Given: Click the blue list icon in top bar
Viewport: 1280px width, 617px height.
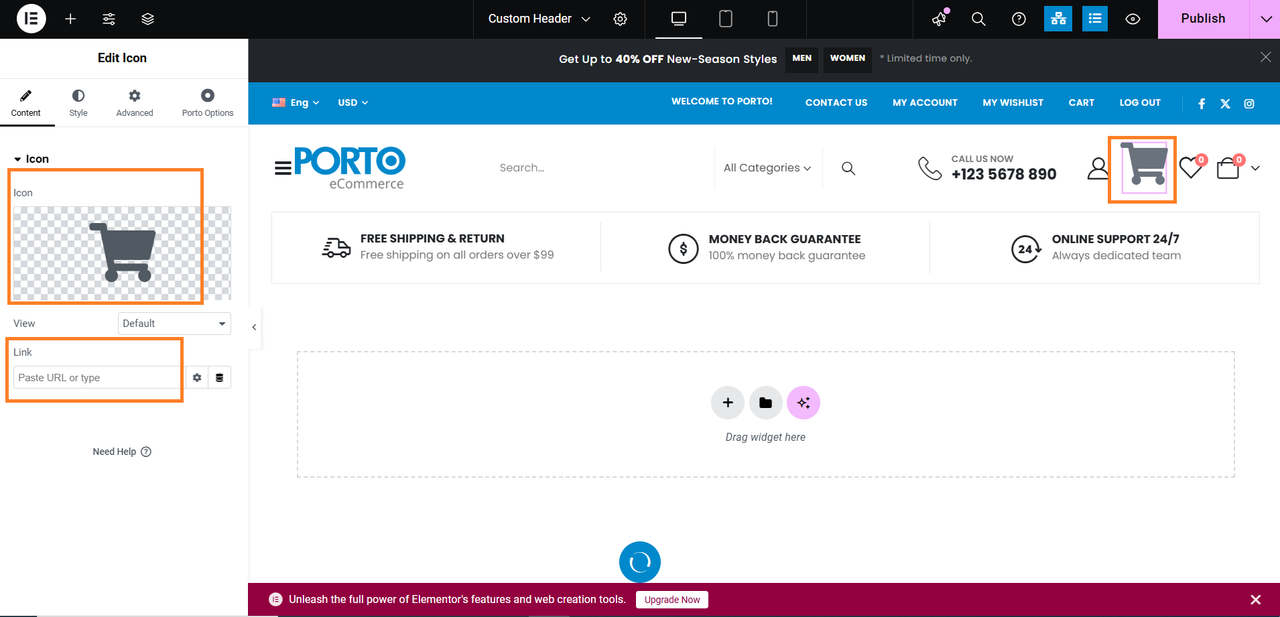Looking at the screenshot, I should (1095, 19).
